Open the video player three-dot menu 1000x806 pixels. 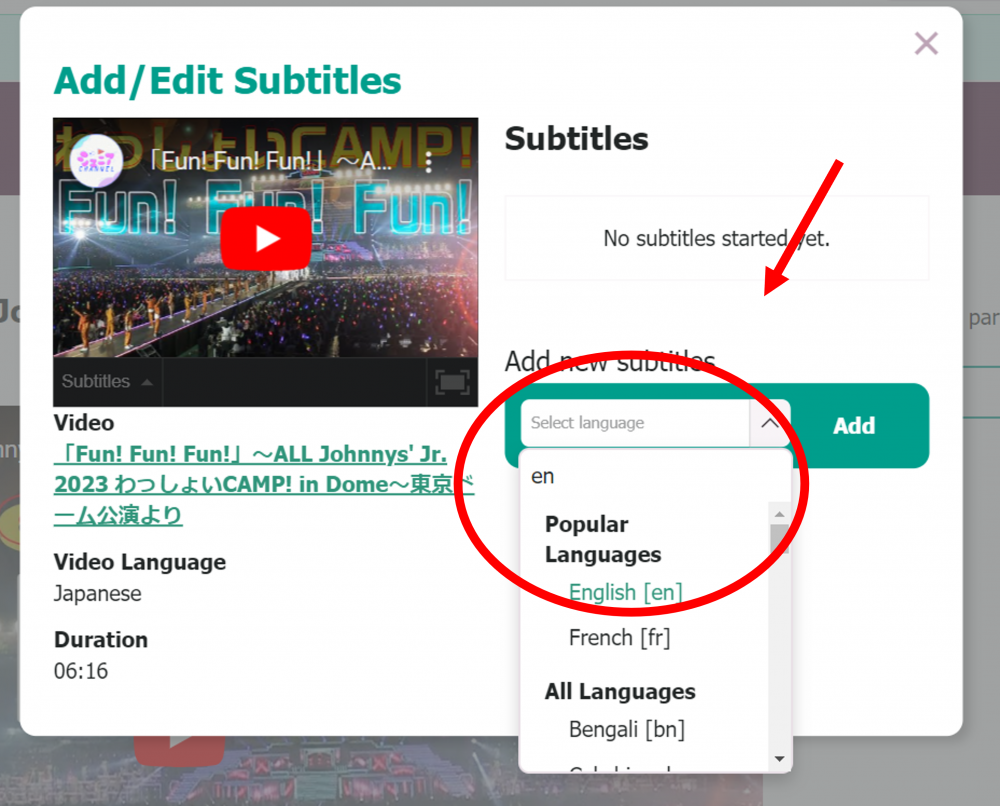429,161
